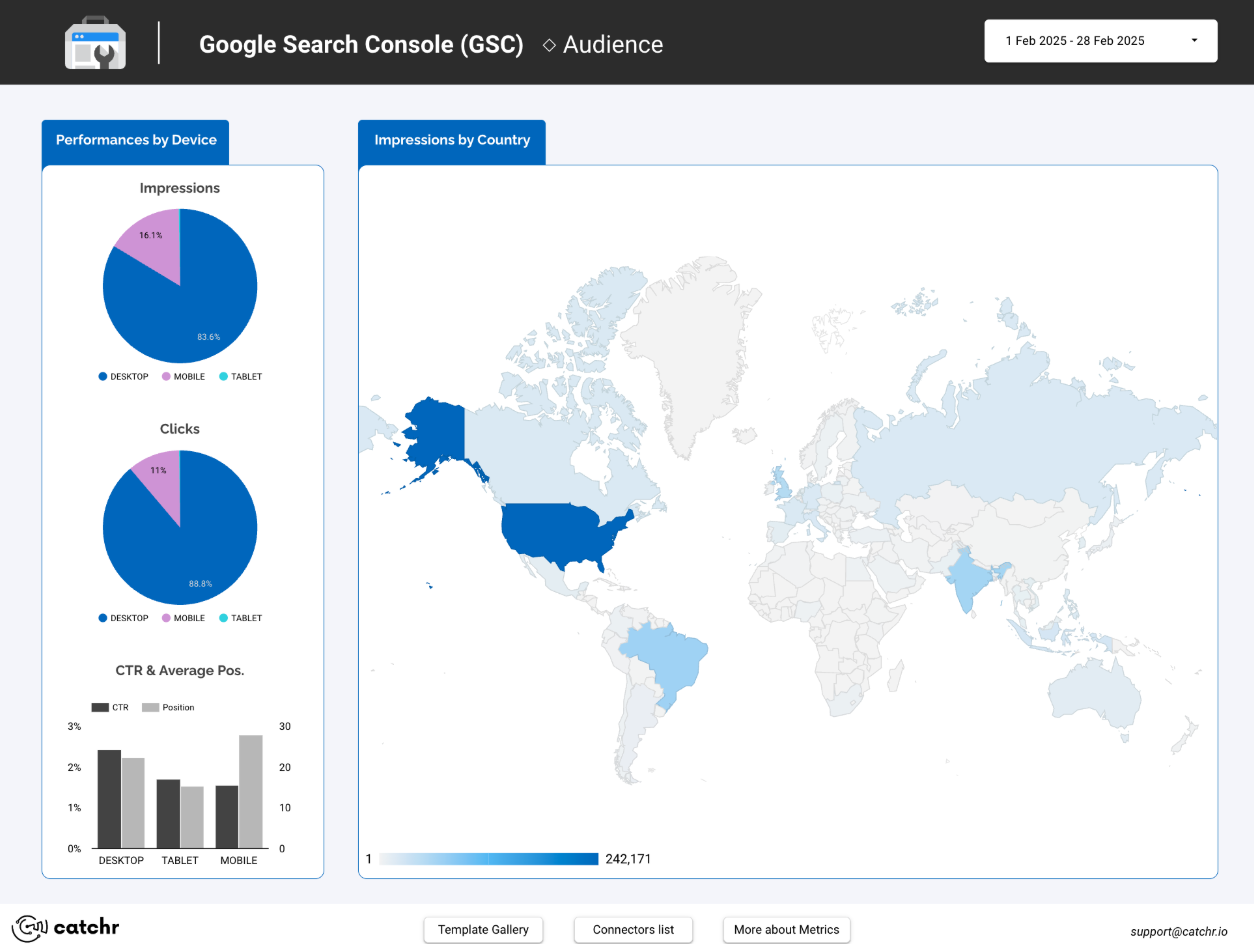Click the catchr logo icon in the footer

pos(27,928)
